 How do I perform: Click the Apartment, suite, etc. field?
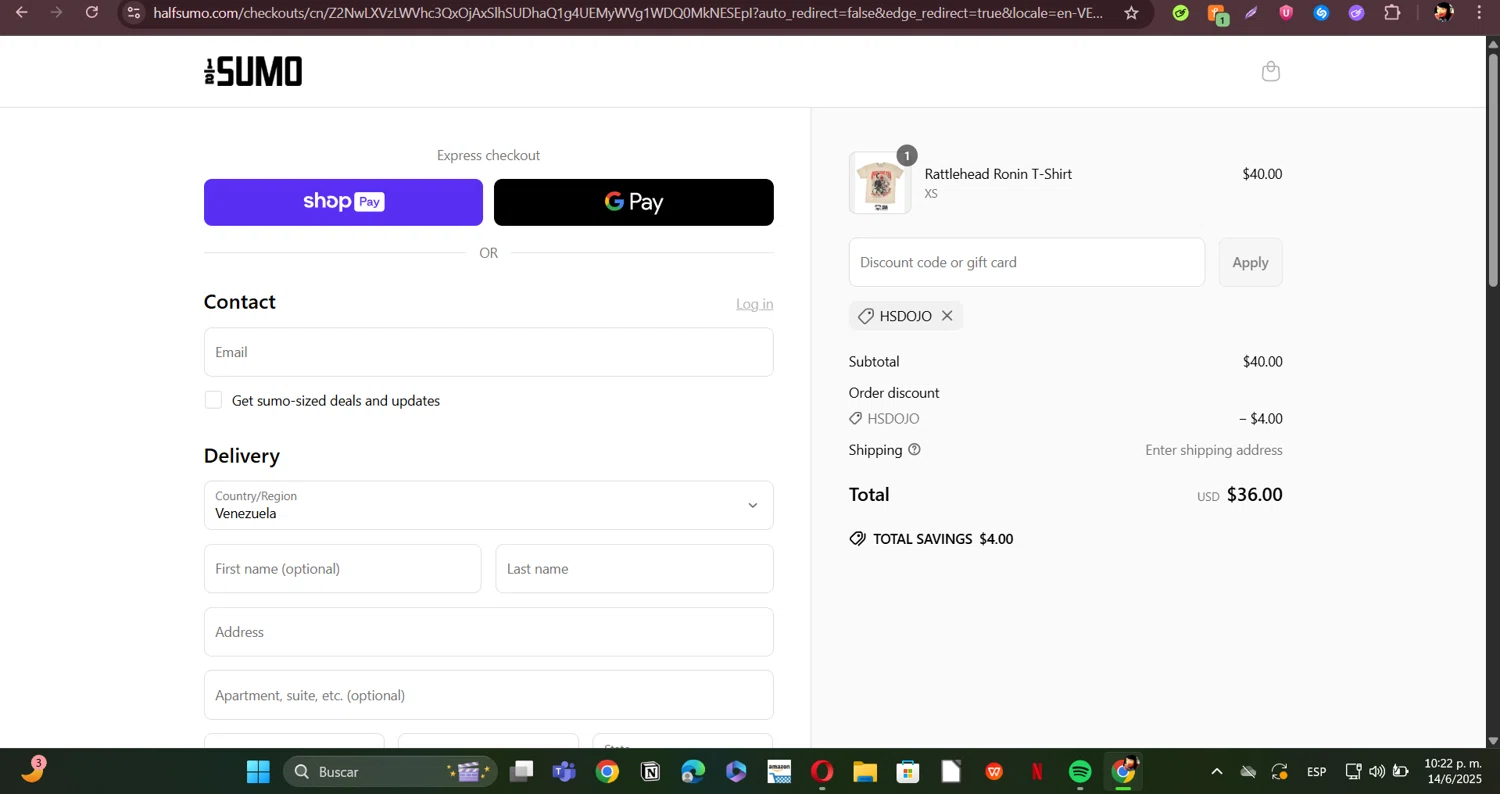[x=488, y=695]
